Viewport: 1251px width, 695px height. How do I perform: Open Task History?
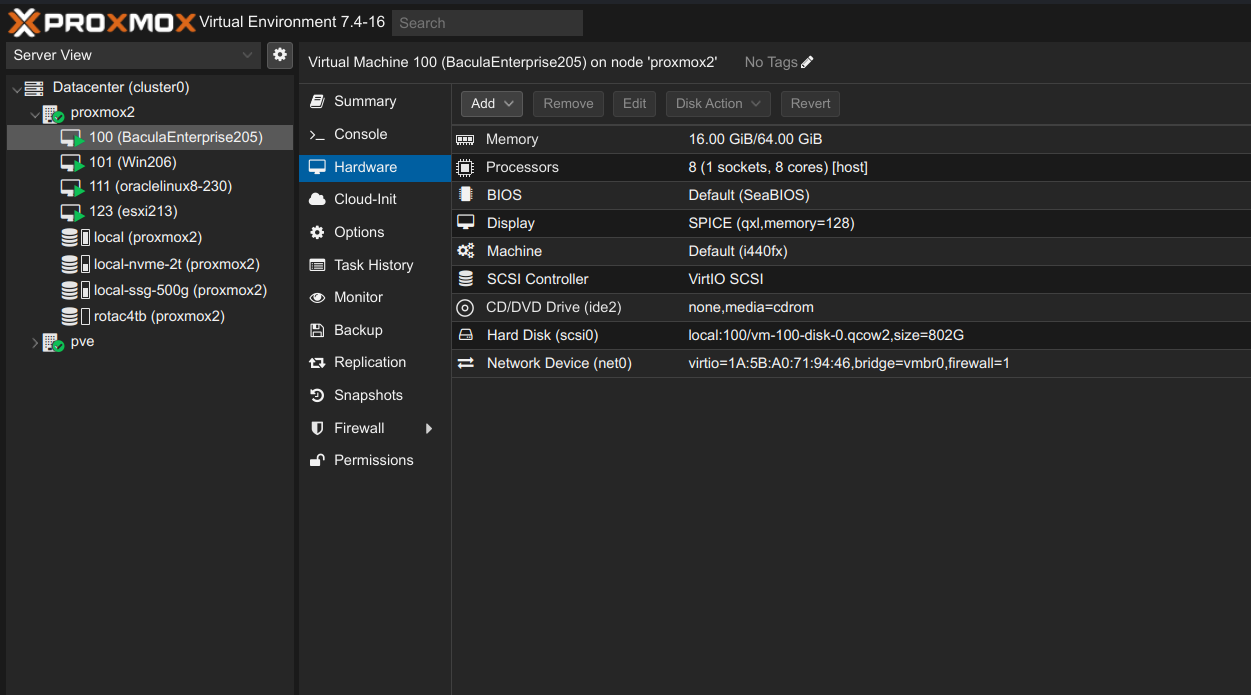[x=375, y=265]
